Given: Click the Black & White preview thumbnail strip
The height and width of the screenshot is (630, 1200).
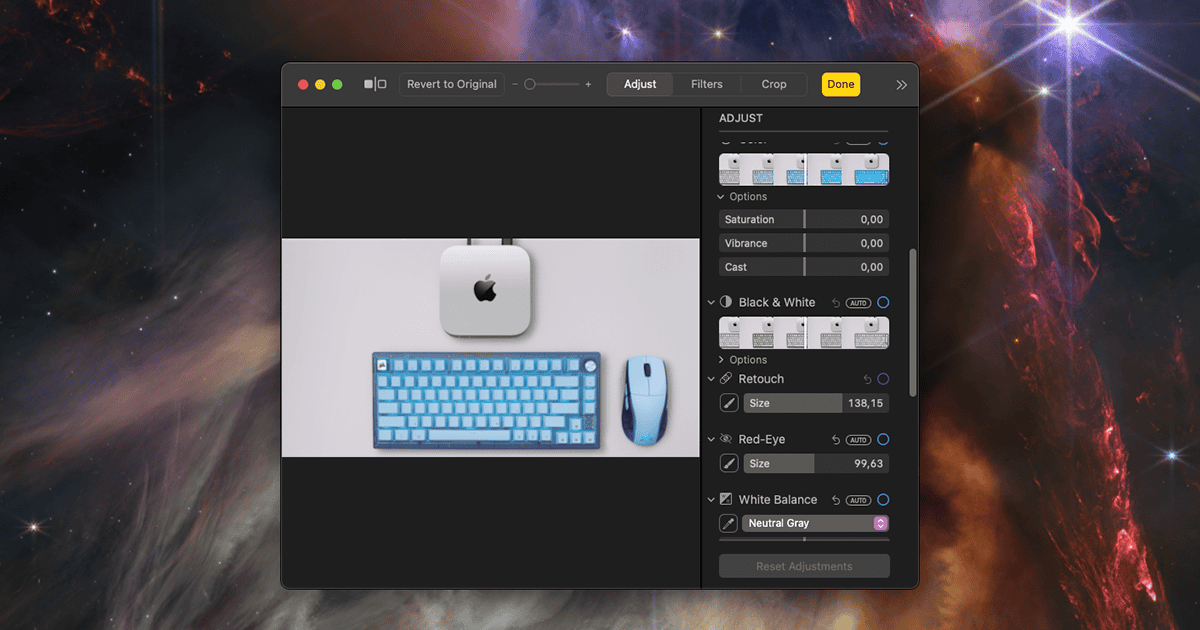Looking at the screenshot, I should 804,333.
